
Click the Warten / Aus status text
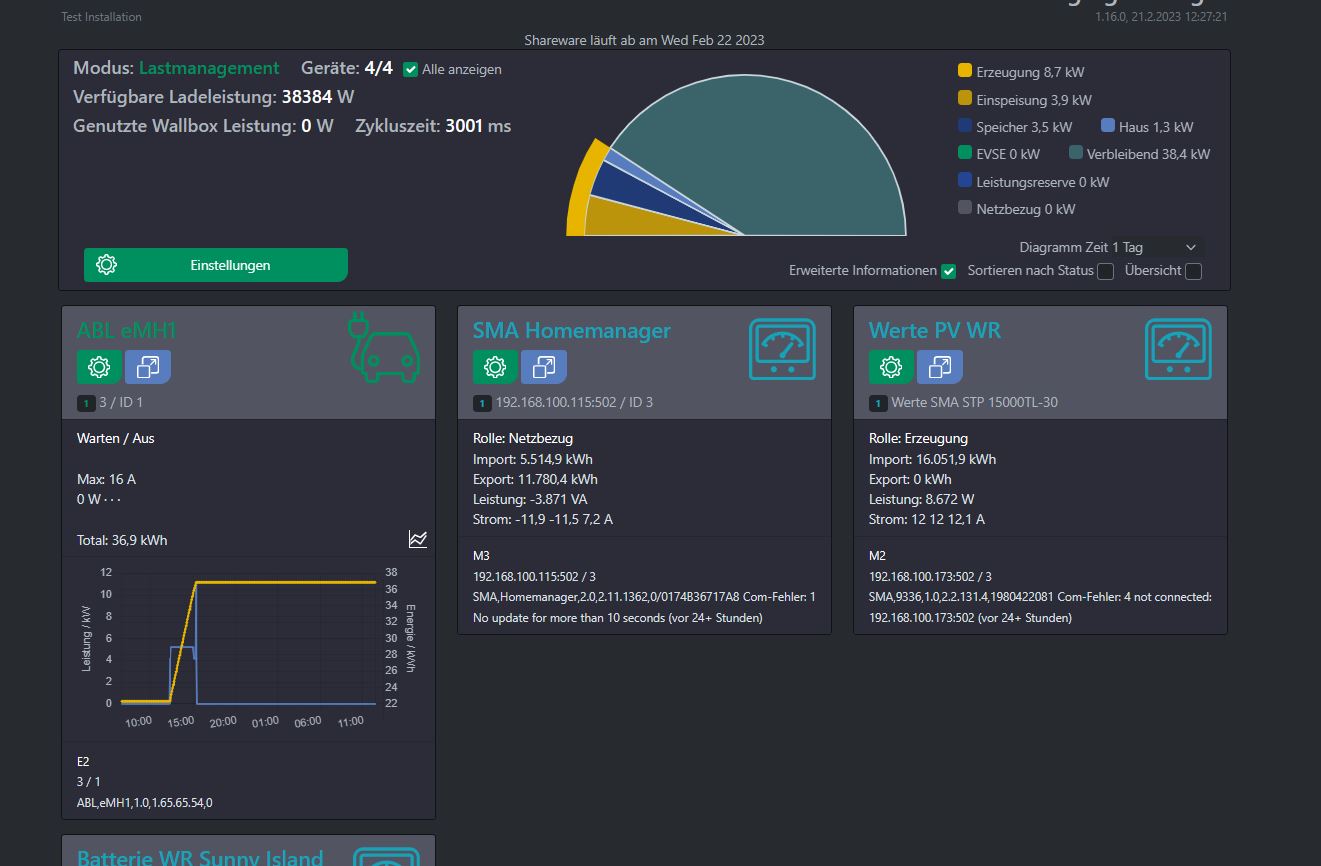116,438
